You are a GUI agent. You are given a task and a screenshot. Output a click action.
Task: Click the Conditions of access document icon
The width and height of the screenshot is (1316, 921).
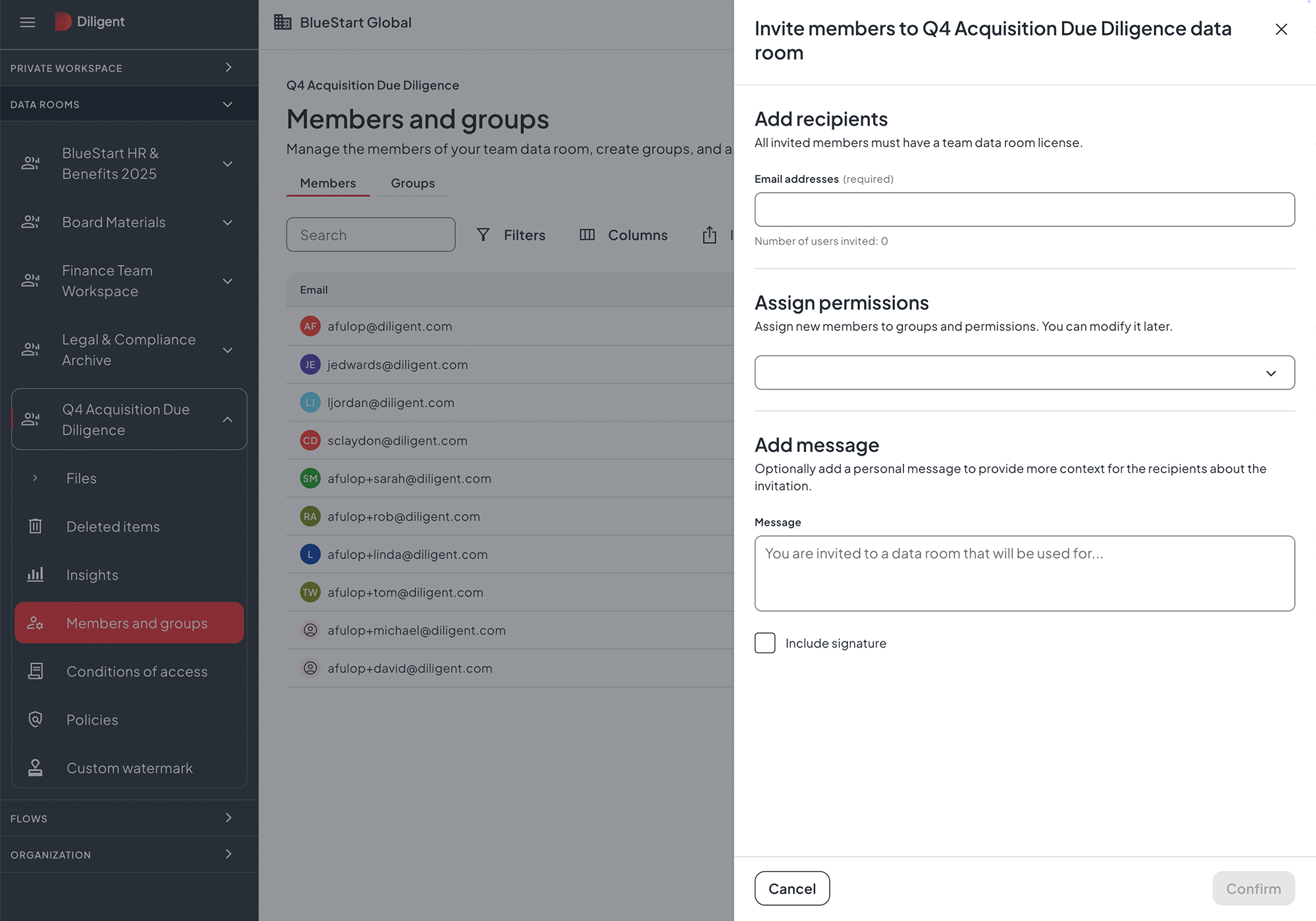point(36,671)
